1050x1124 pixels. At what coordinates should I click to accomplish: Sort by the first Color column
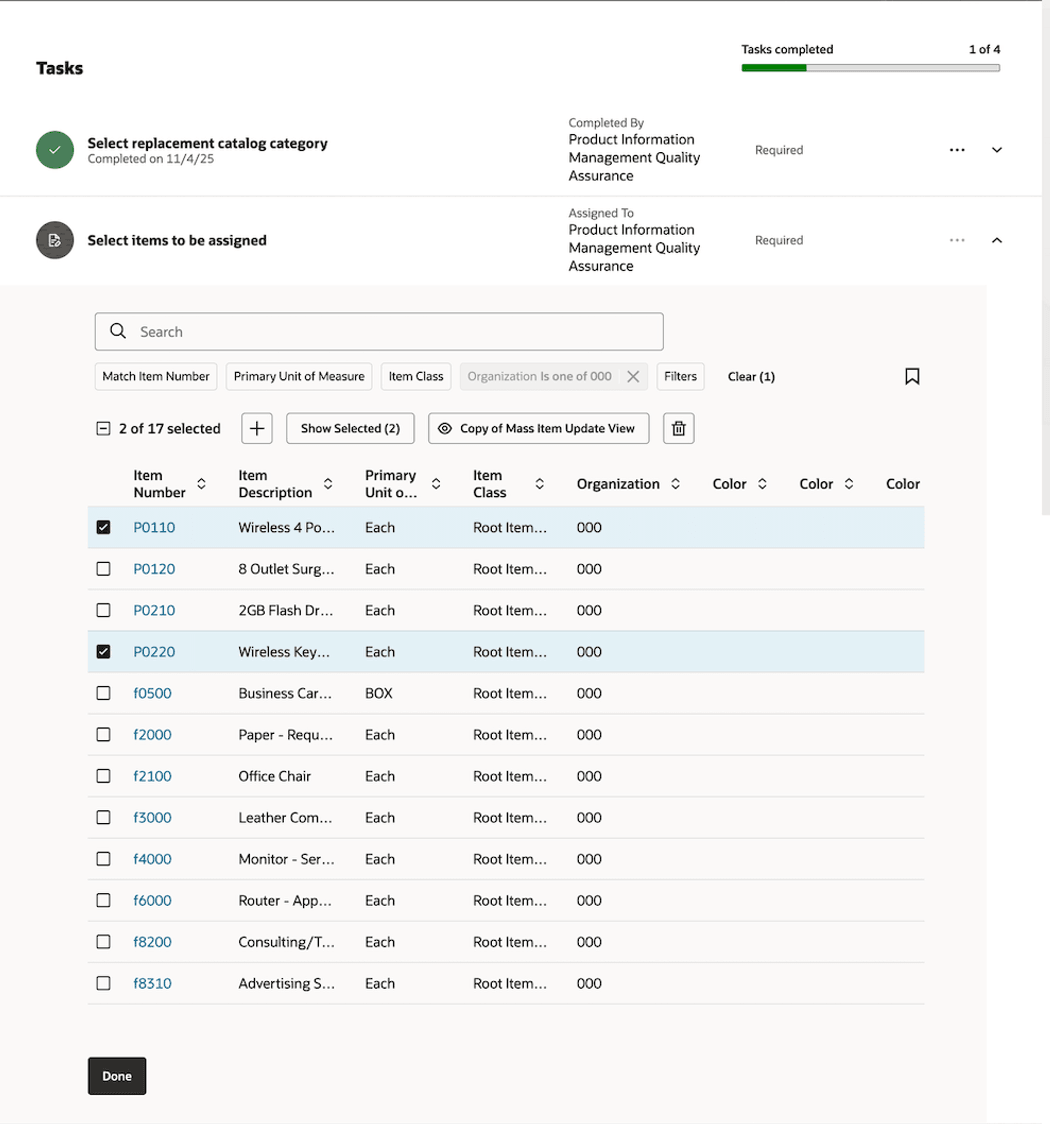point(763,484)
